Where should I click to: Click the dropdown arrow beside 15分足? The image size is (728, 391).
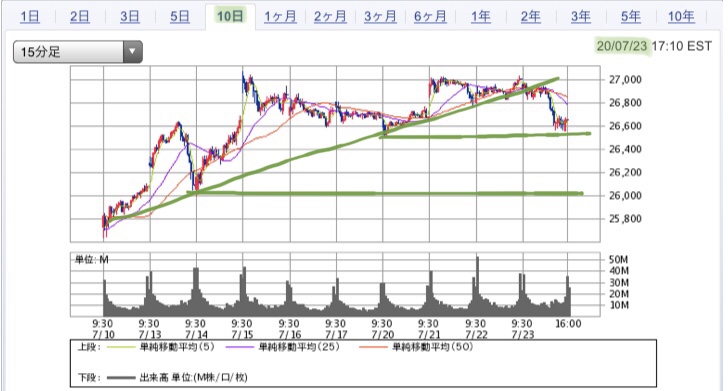(x=132, y=52)
